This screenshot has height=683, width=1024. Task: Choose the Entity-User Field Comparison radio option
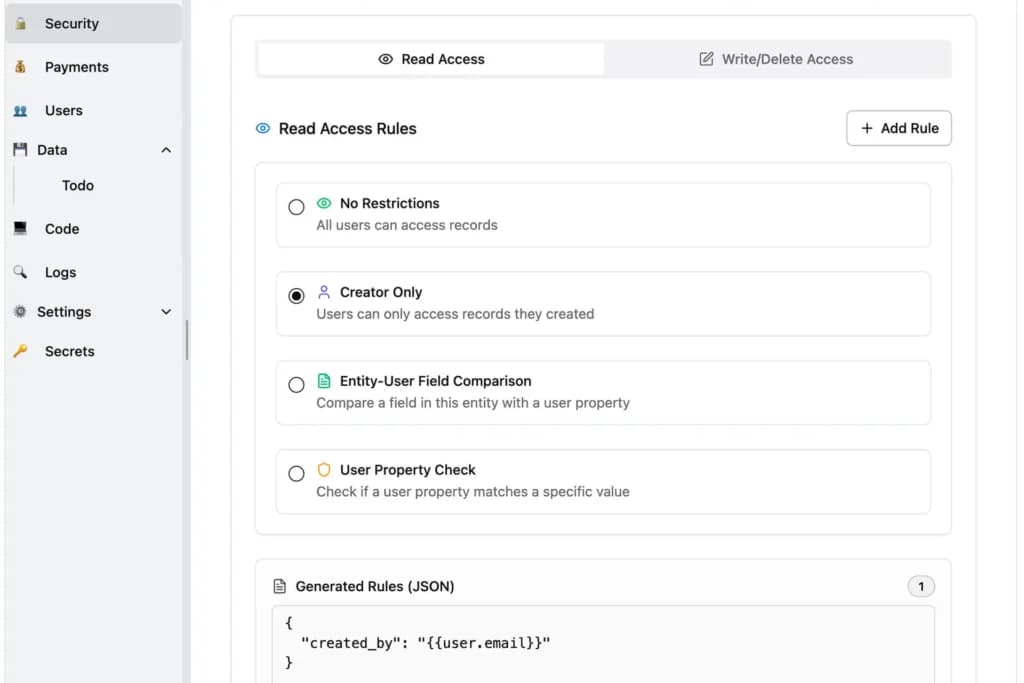point(296,385)
